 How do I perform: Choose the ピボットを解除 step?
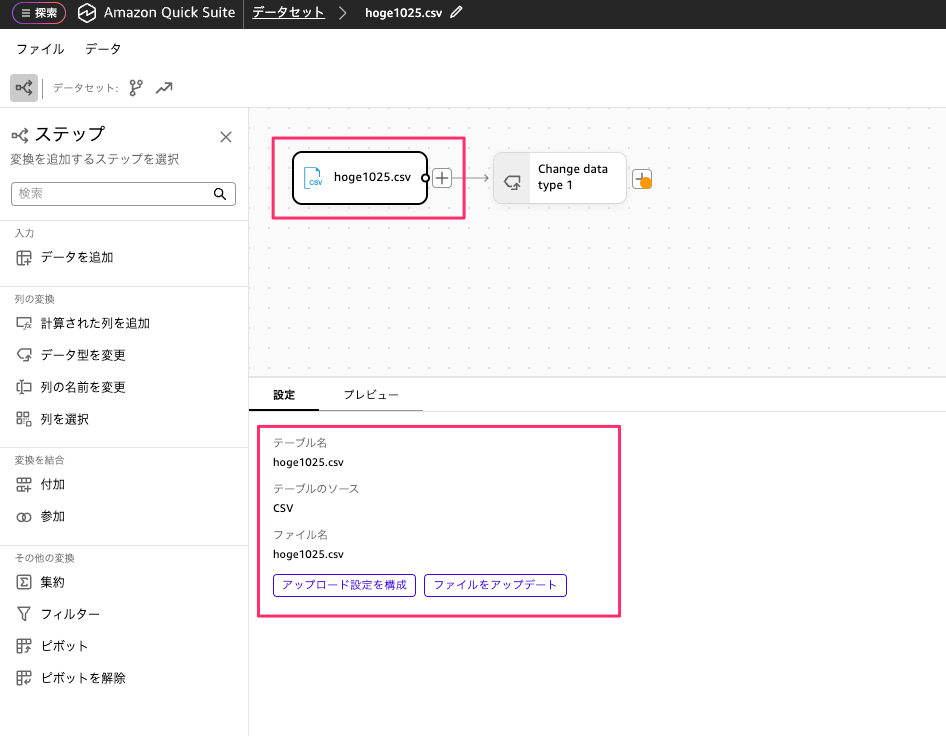coord(83,678)
